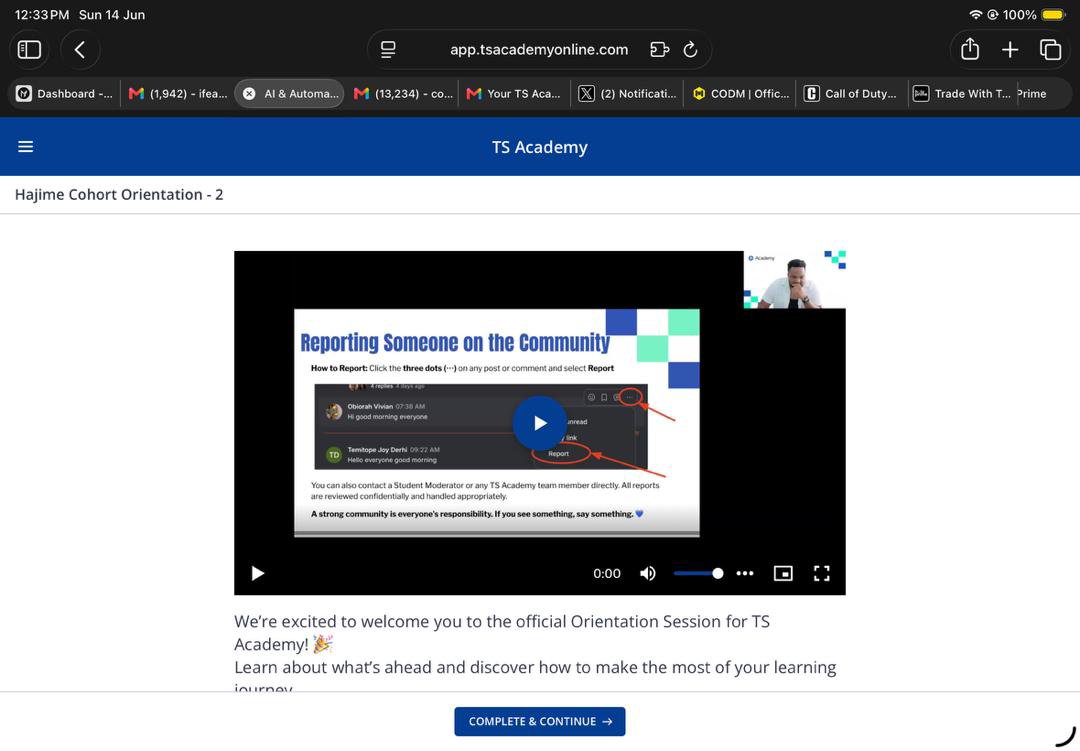Image resolution: width=1080 pixels, height=751 pixels.
Task: Show the tab overview
Action: point(1050,50)
